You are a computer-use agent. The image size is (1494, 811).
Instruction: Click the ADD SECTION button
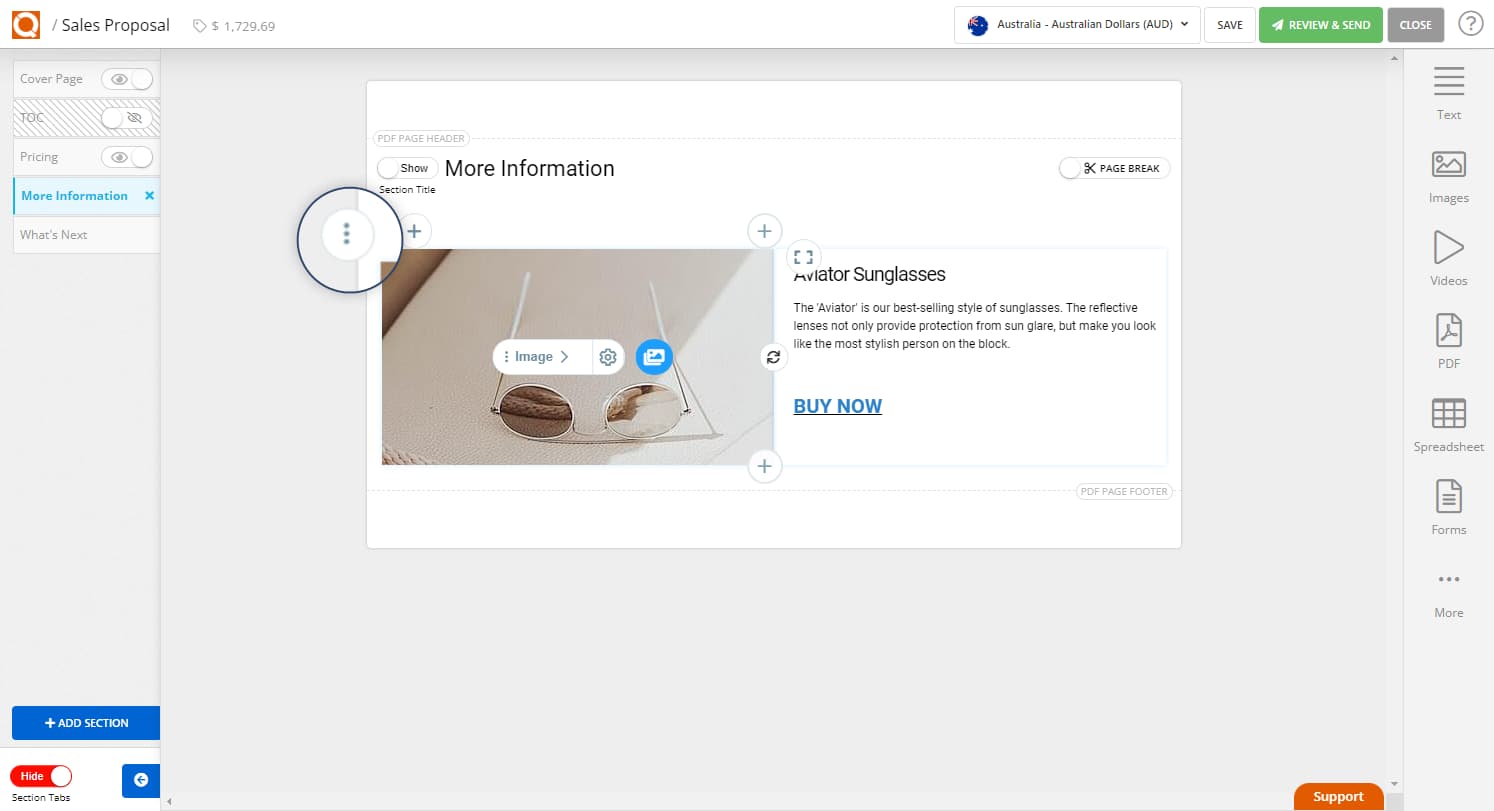(x=85, y=722)
